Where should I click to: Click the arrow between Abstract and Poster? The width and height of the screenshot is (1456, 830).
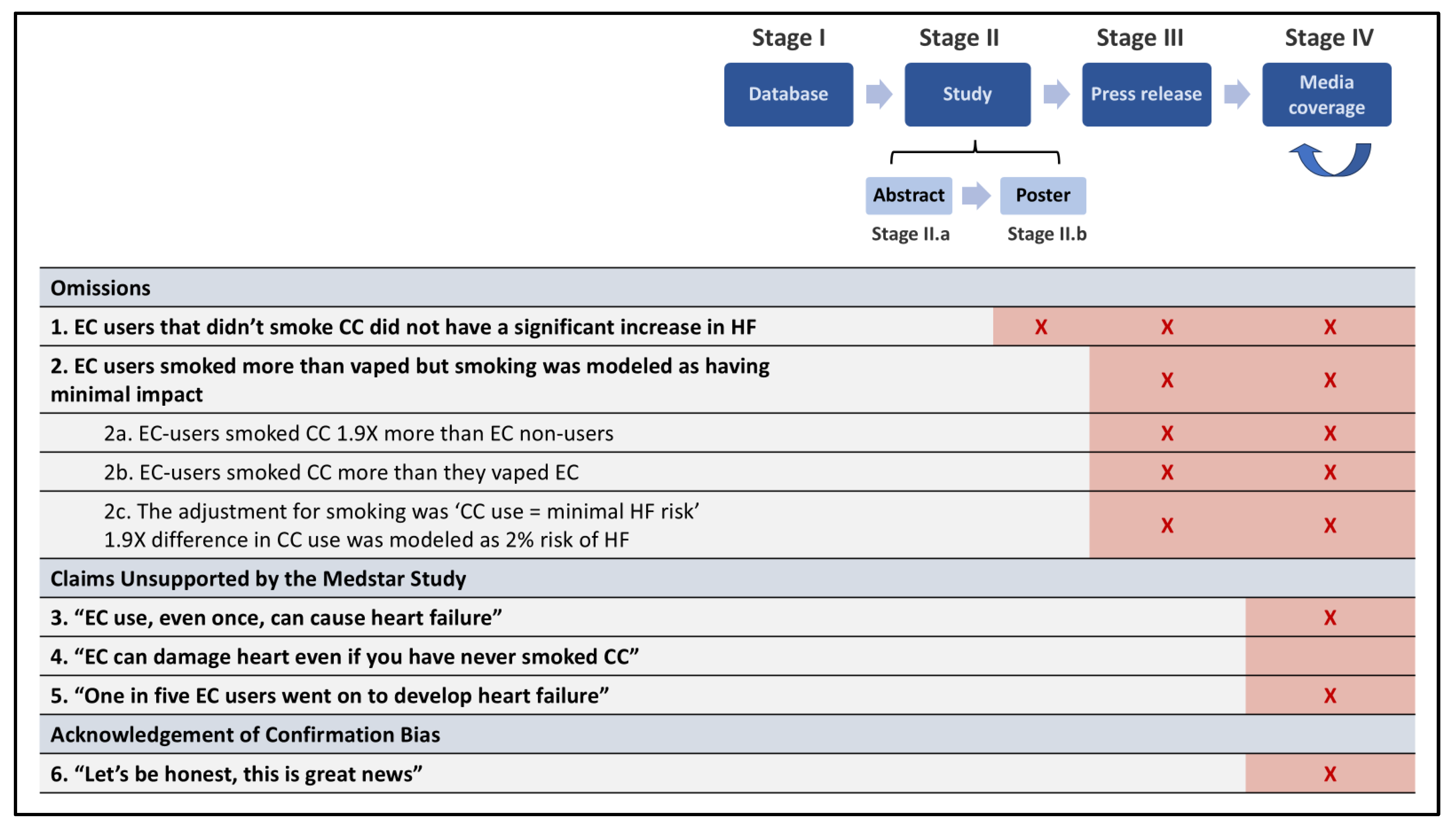click(x=976, y=195)
